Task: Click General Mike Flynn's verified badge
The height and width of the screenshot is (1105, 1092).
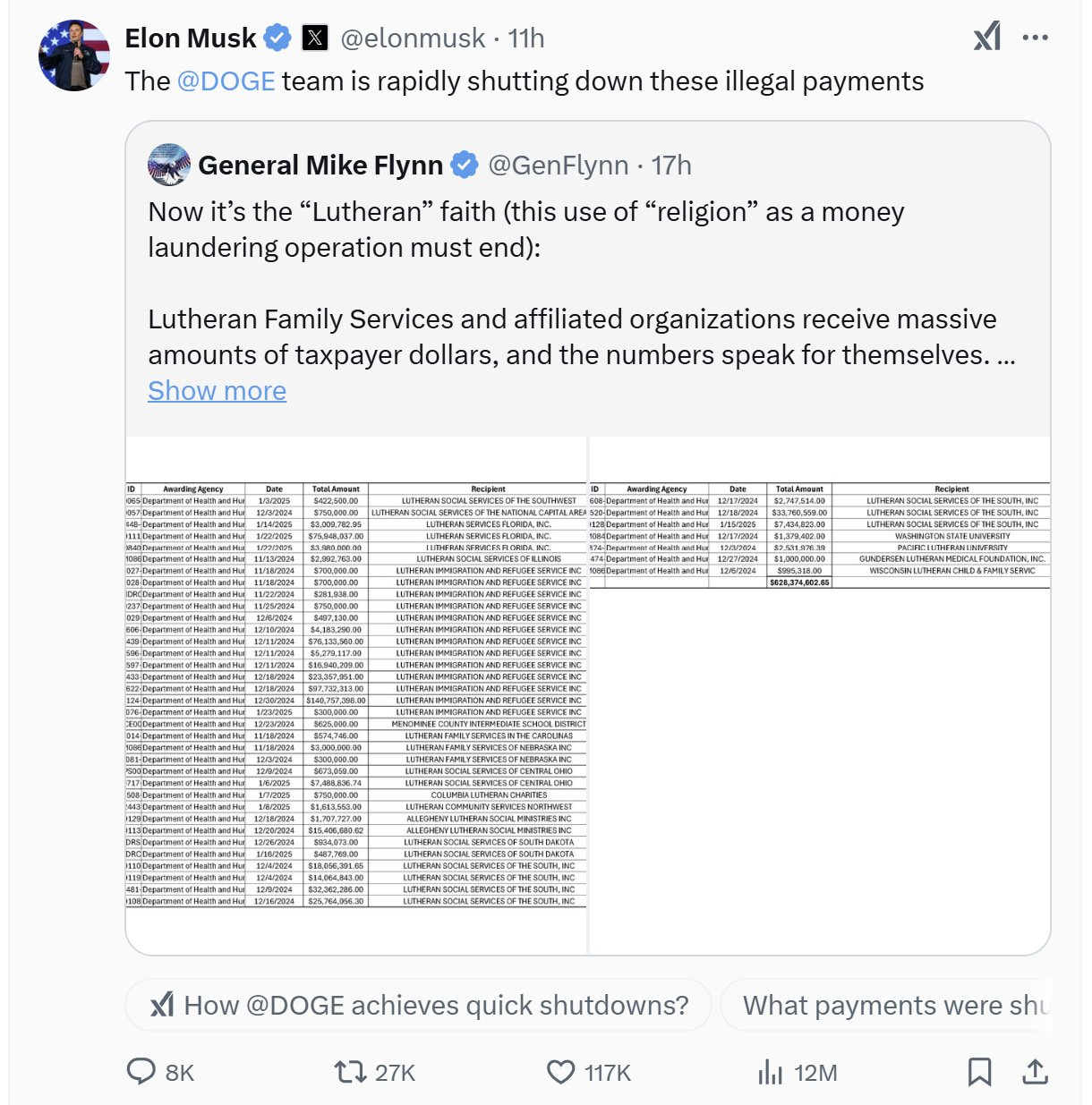Action: point(463,165)
